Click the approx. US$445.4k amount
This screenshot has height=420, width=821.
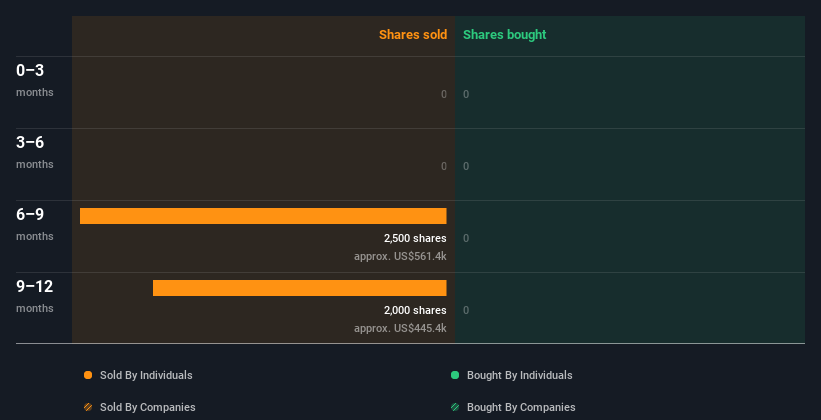[400, 328]
